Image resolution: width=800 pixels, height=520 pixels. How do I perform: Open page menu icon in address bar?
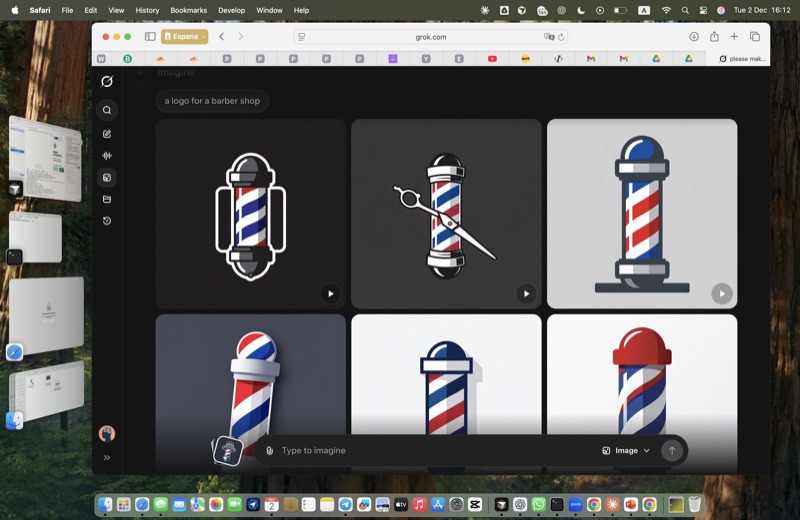(x=302, y=37)
